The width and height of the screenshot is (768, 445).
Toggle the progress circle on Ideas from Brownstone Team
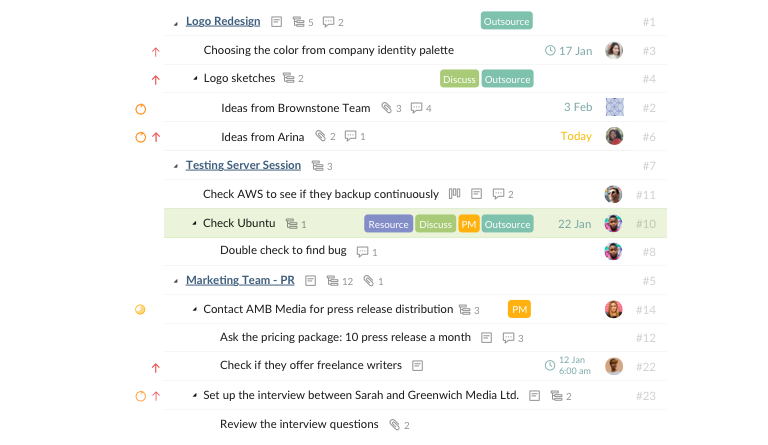tap(141, 109)
